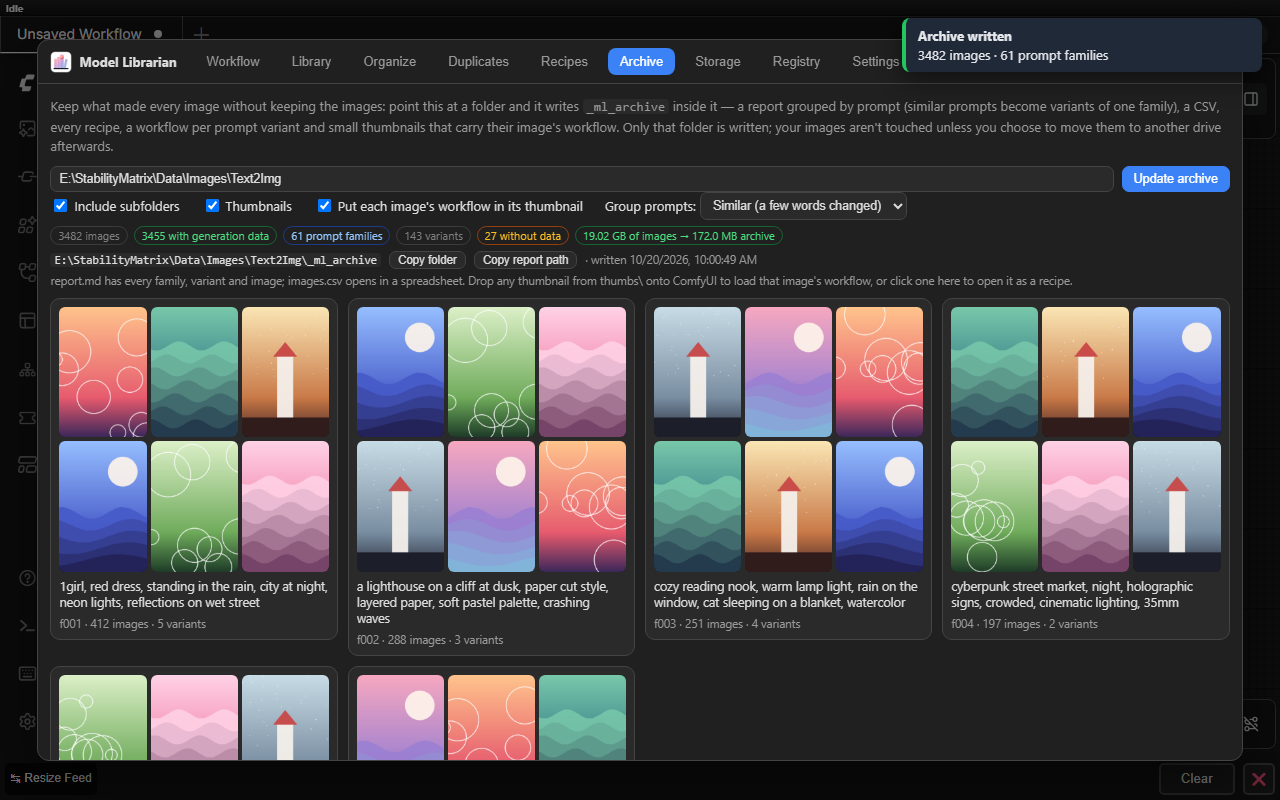Click the ComfyUI logo in the sidebar

27,83
